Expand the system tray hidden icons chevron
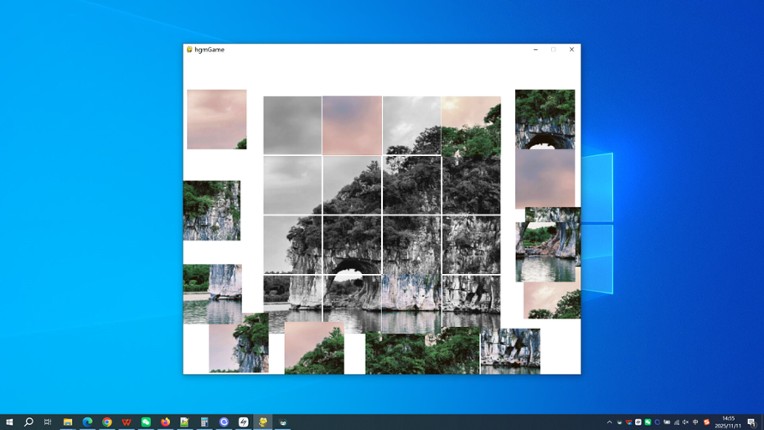Viewport: 764px width, 430px height. 609,422
